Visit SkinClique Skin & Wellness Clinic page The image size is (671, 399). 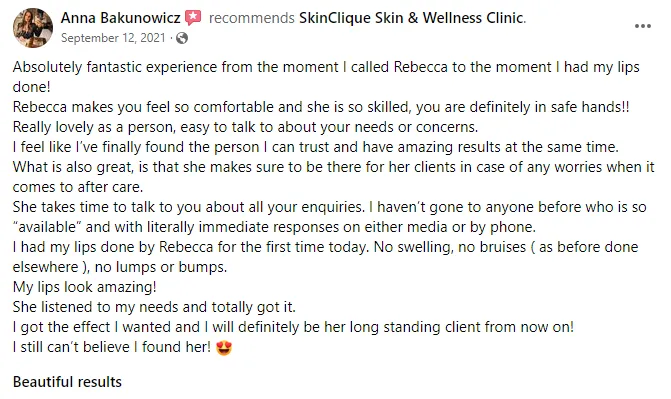412,18
